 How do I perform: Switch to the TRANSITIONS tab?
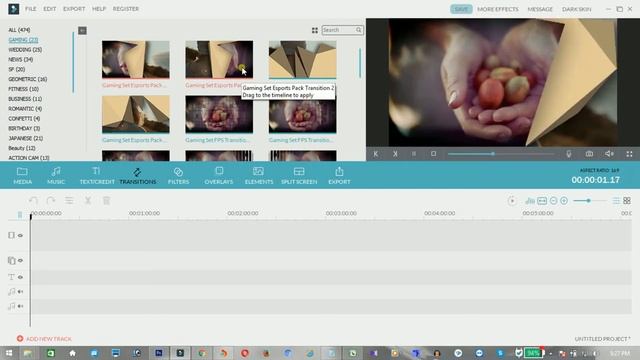click(x=138, y=176)
